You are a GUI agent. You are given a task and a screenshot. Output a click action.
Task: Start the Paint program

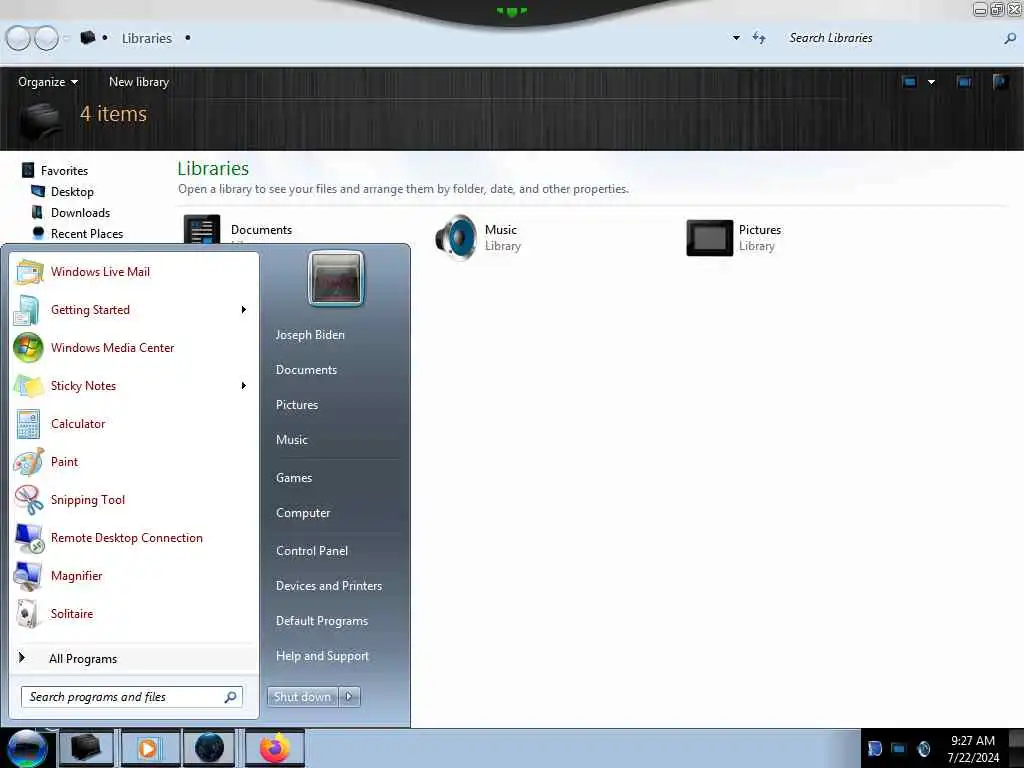135,462
